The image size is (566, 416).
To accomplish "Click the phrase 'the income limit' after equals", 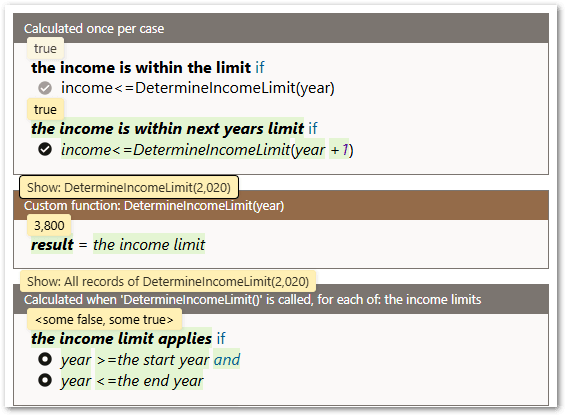I will pos(149,244).
